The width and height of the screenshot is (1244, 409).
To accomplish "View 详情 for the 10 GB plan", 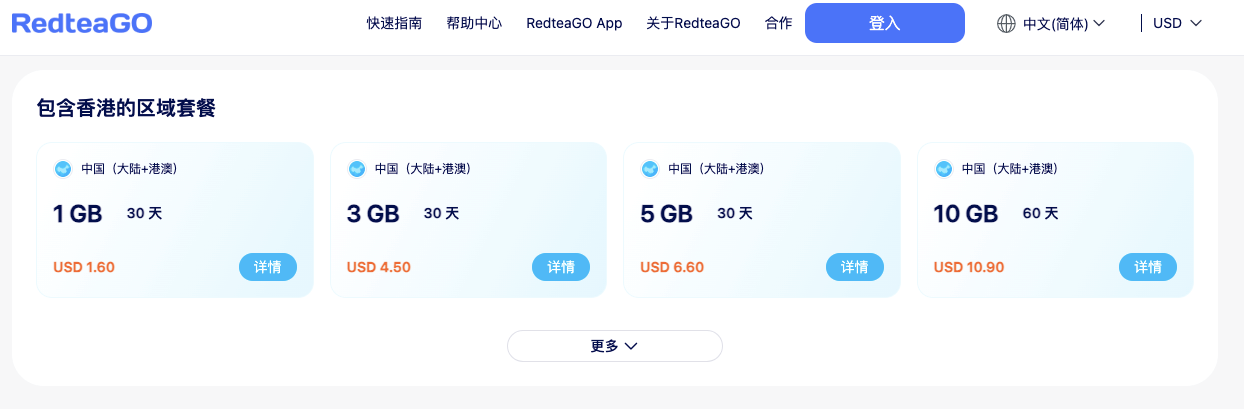I will [1148, 267].
